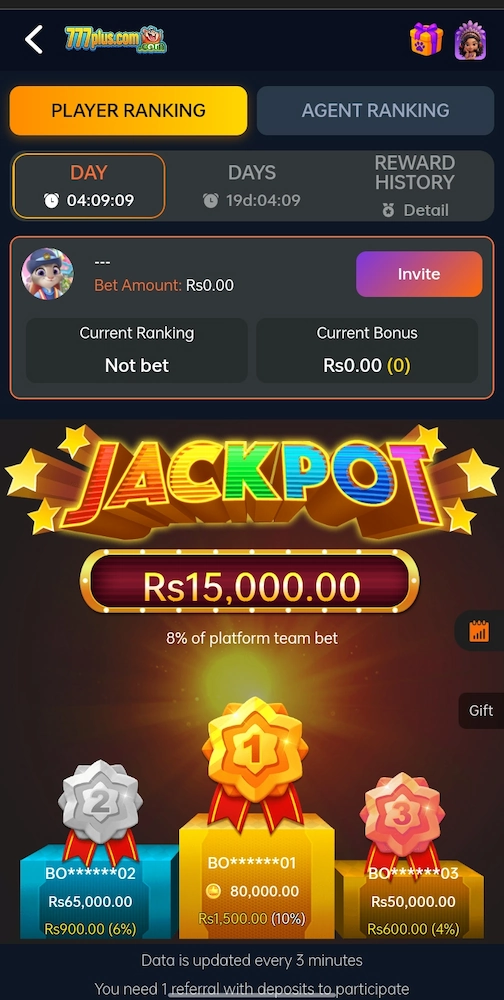Select the DAYS ranking period
504x1000 pixels.
[252, 186]
